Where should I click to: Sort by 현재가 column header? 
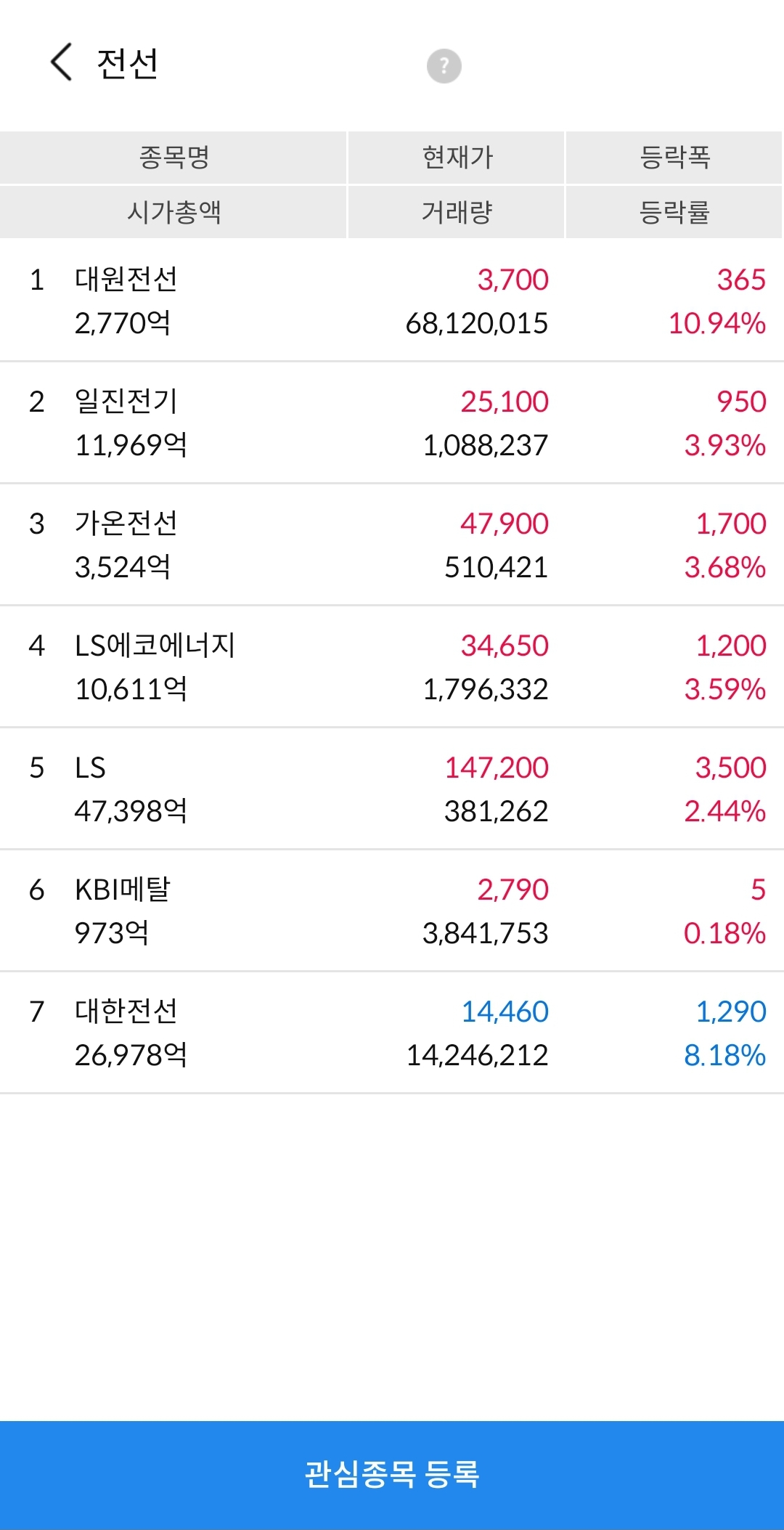pyautogui.click(x=457, y=158)
